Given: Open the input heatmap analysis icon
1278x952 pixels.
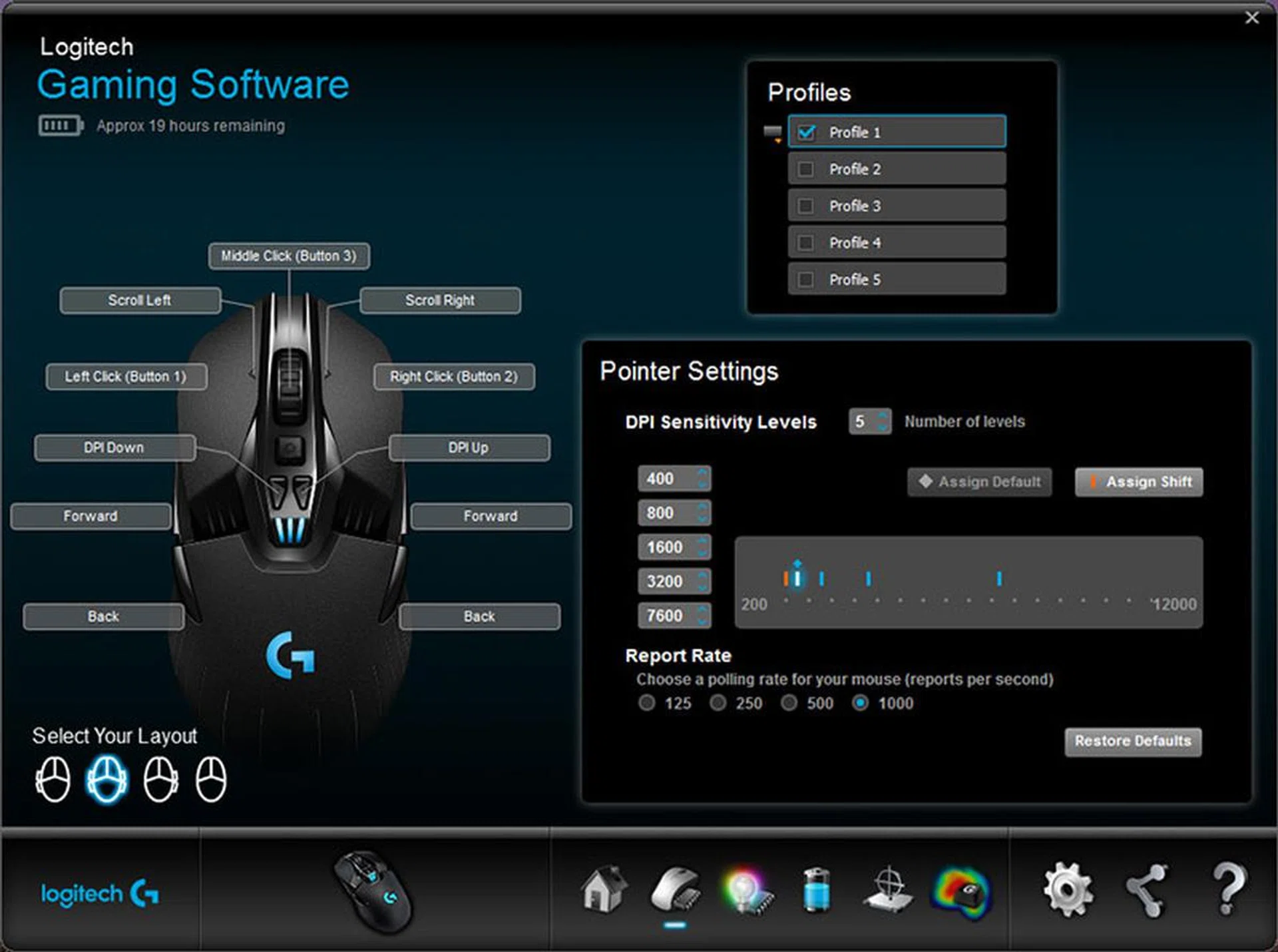Looking at the screenshot, I should (963, 892).
